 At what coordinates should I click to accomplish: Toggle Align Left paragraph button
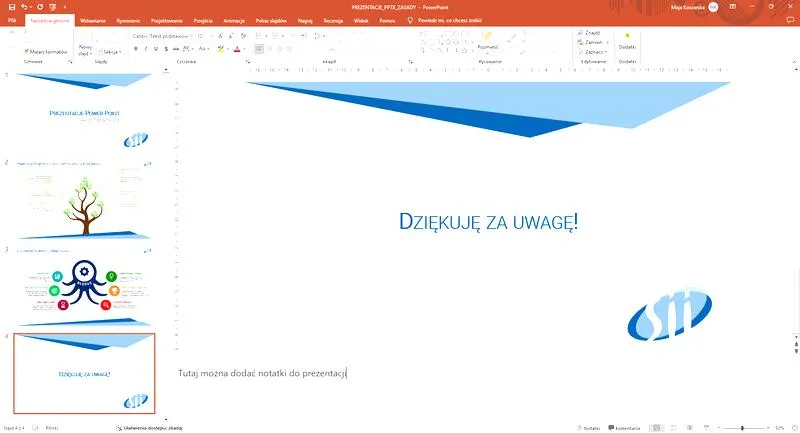[x=259, y=49]
